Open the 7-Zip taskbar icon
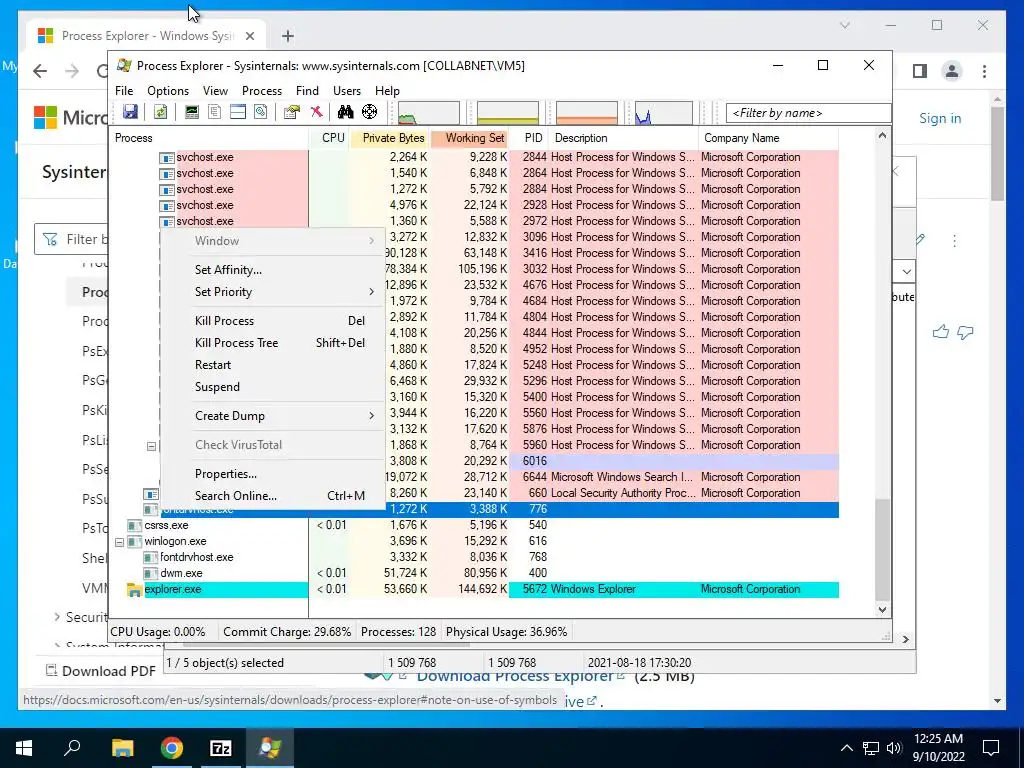 point(221,748)
